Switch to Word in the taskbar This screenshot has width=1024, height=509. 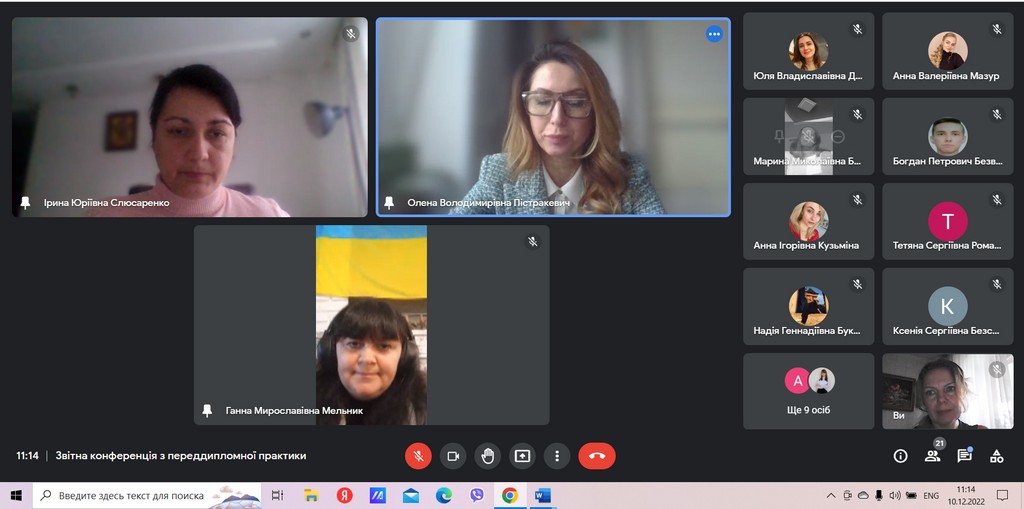(x=542, y=495)
